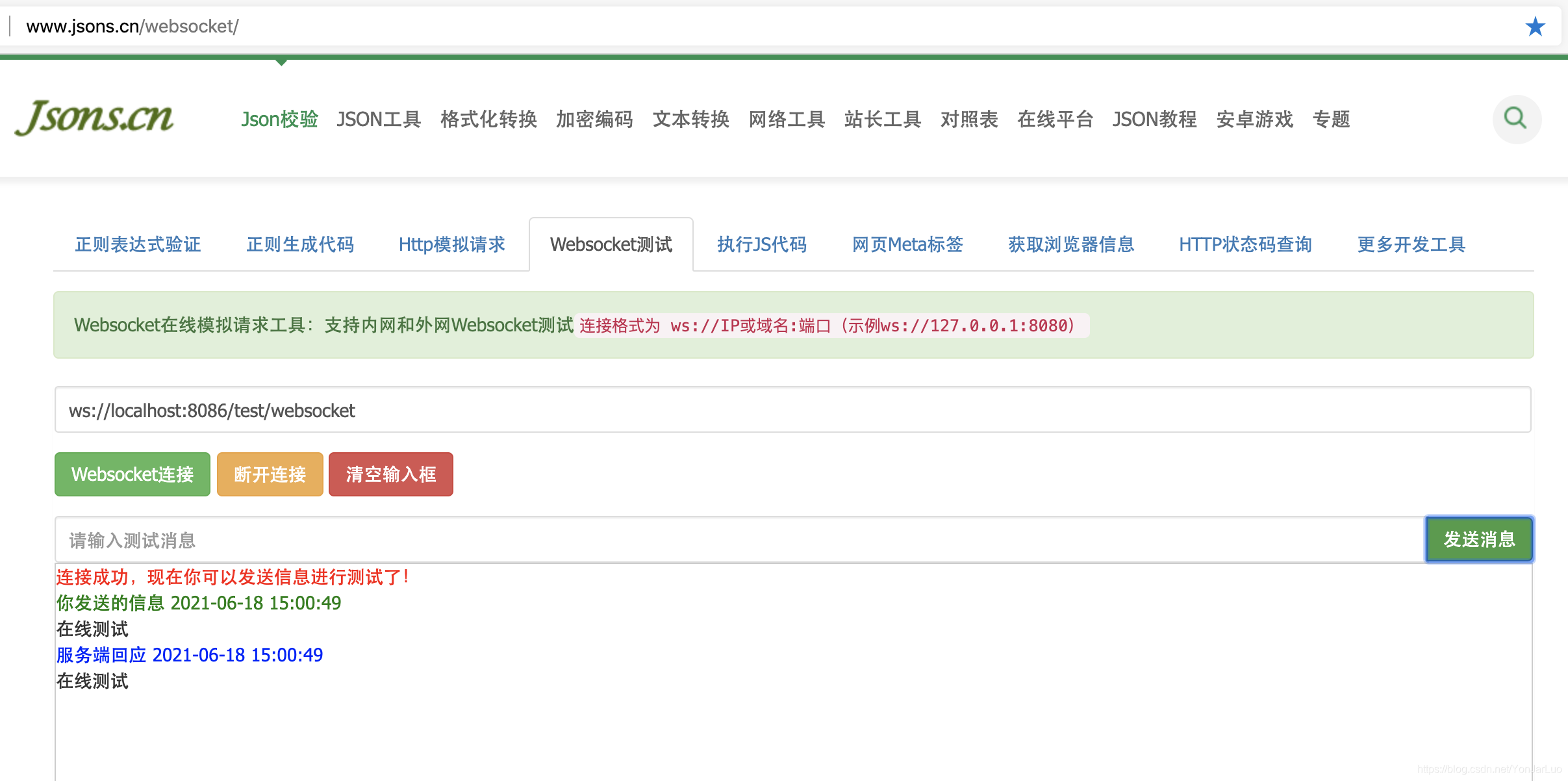Open the JSON工具 navigation menu

pos(379,120)
